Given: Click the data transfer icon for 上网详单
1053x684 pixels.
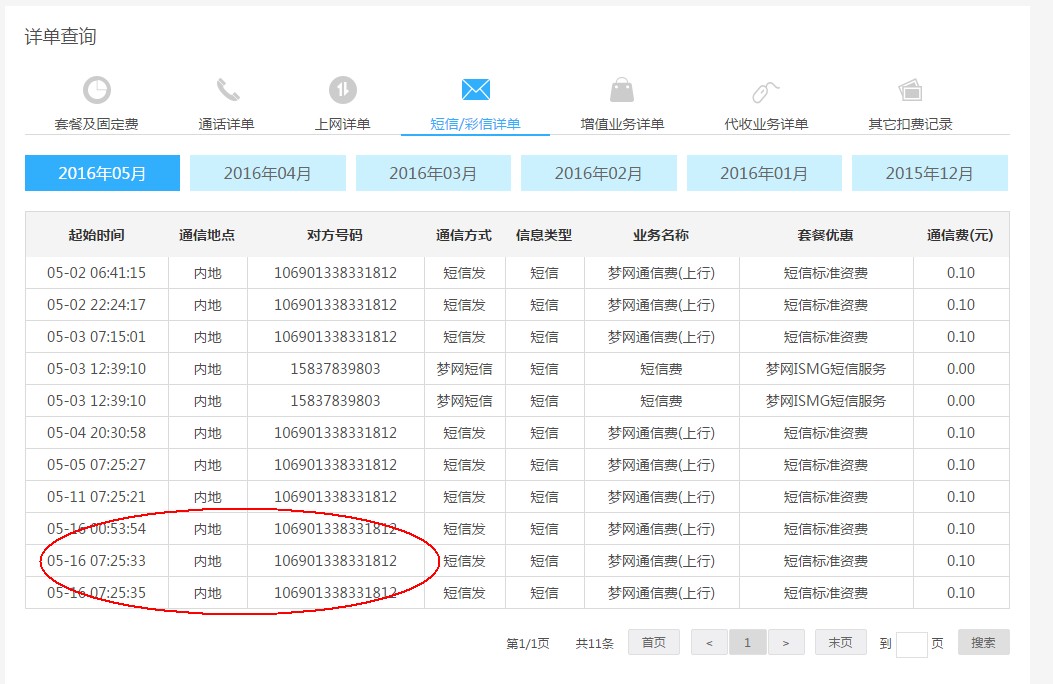Looking at the screenshot, I should tap(343, 90).
